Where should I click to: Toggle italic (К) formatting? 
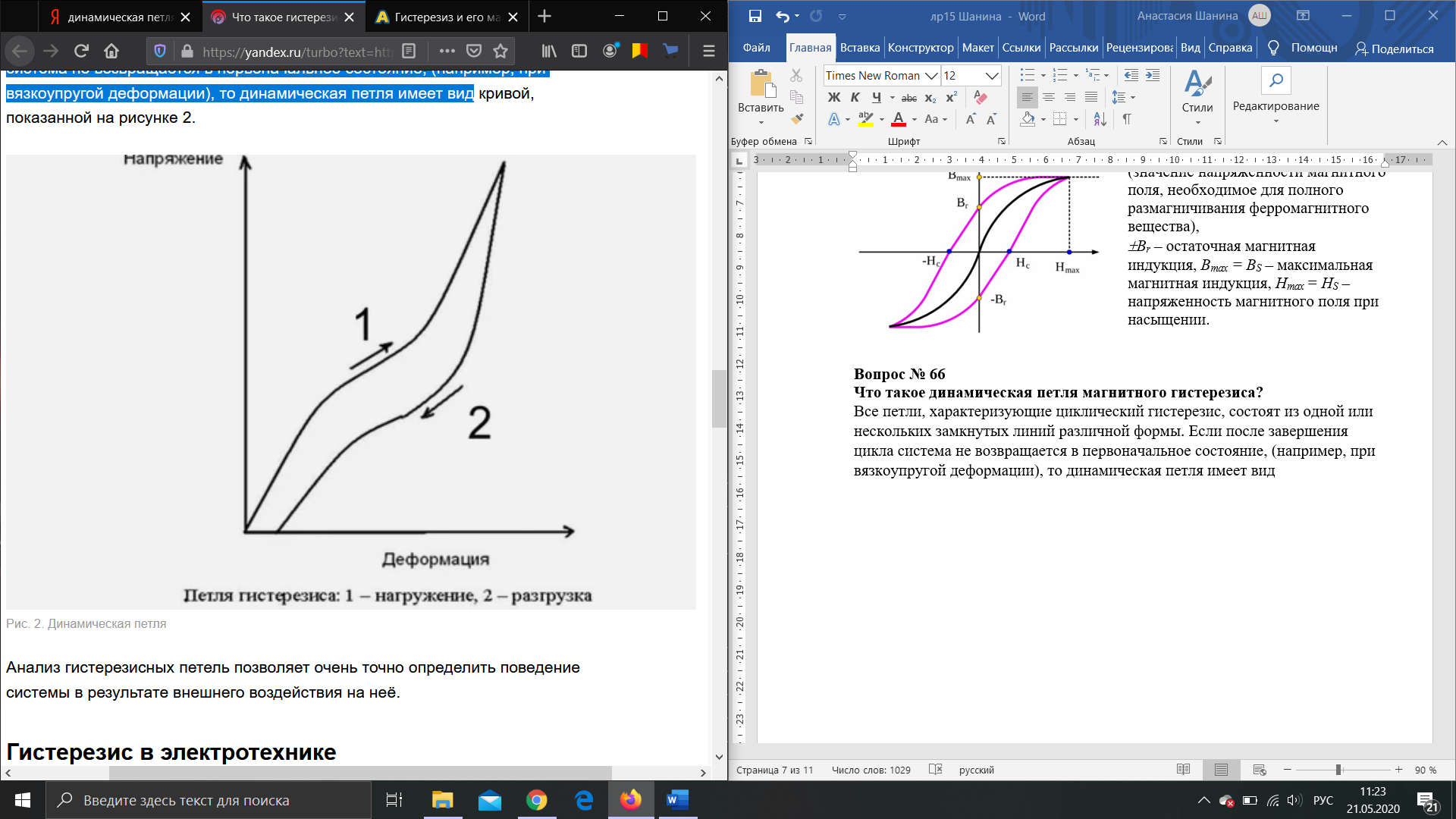pos(855,97)
